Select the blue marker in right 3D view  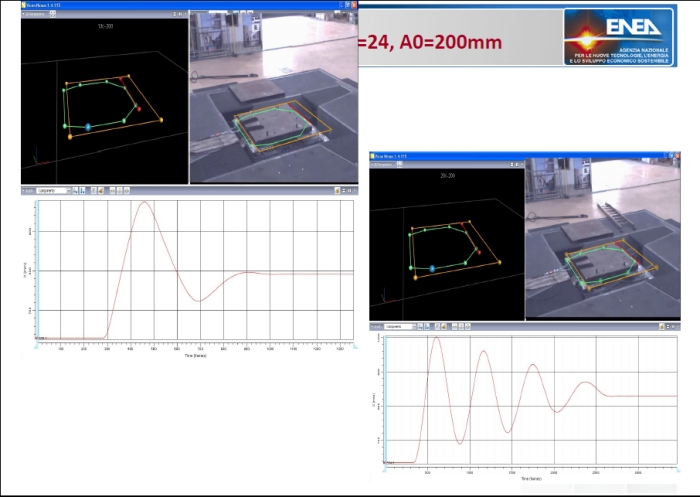click(x=432, y=268)
